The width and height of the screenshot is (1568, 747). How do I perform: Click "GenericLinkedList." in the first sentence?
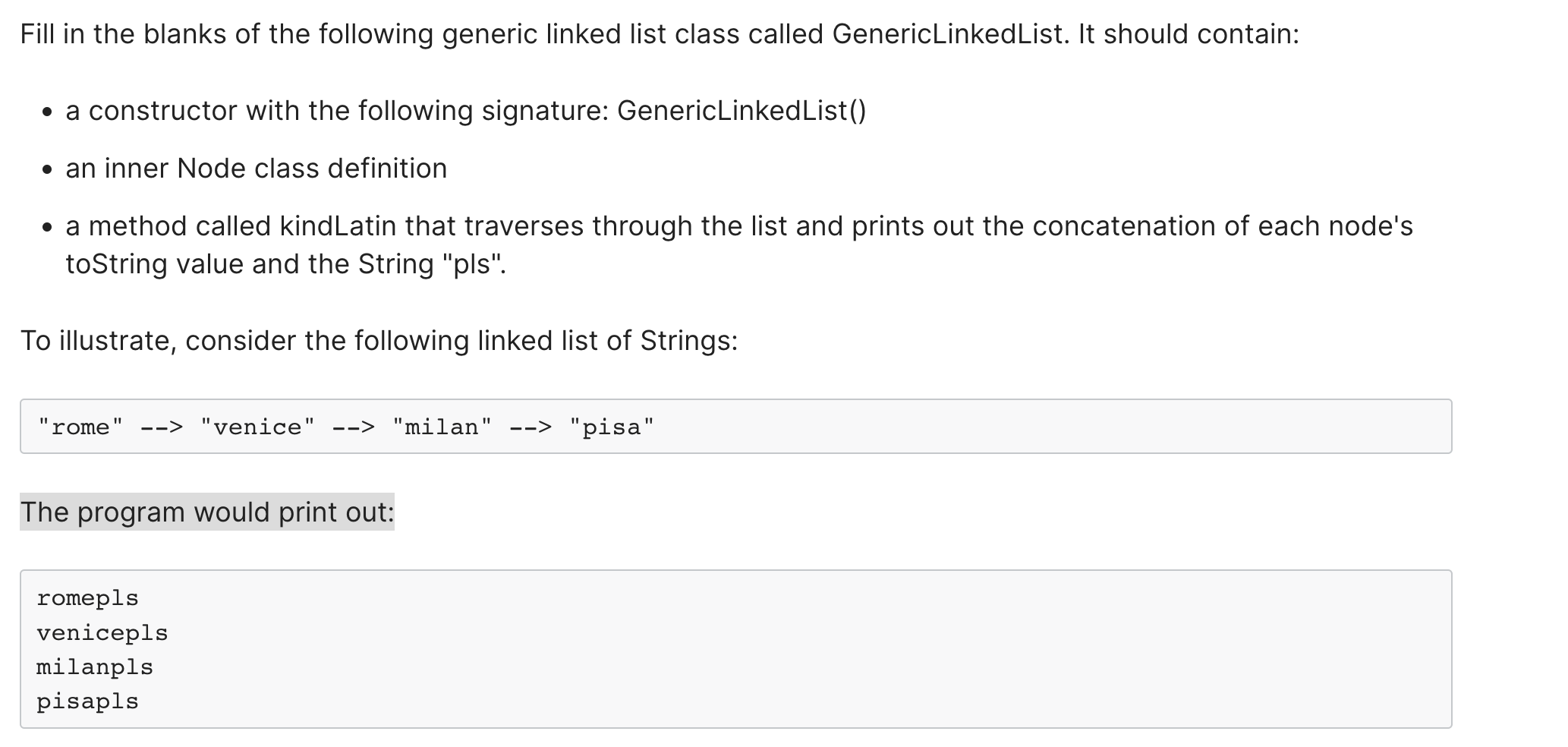click(951, 34)
